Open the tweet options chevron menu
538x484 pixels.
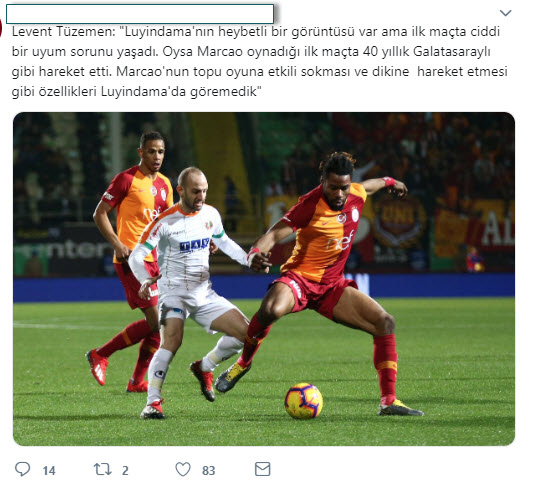pos(505,13)
